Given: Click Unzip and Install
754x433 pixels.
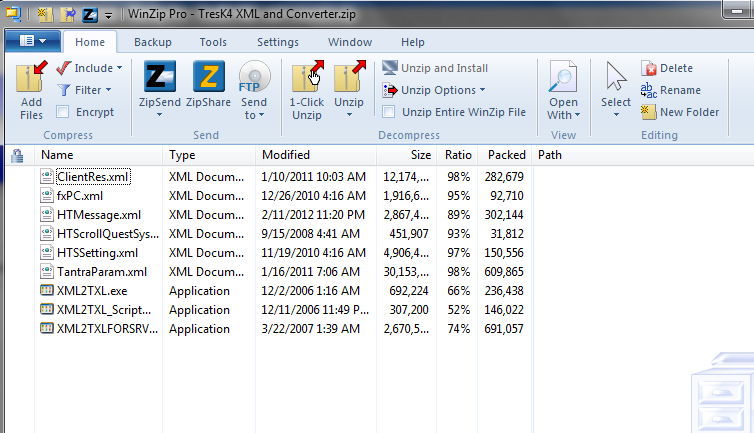Looking at the screenshot, I should (x=436, y=68).
